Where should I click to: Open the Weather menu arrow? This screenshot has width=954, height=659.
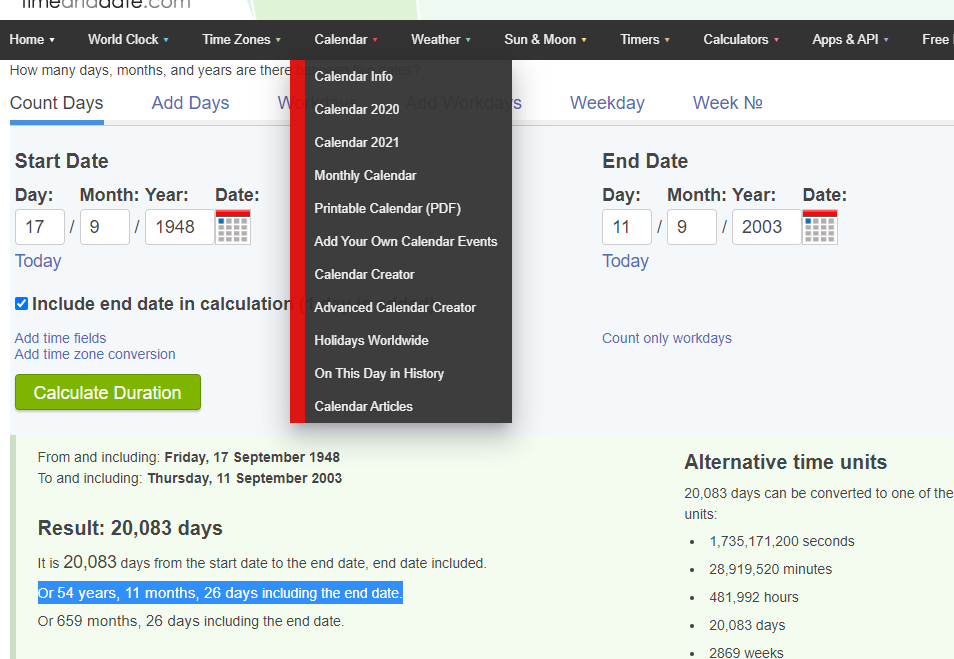pos(468,40)
